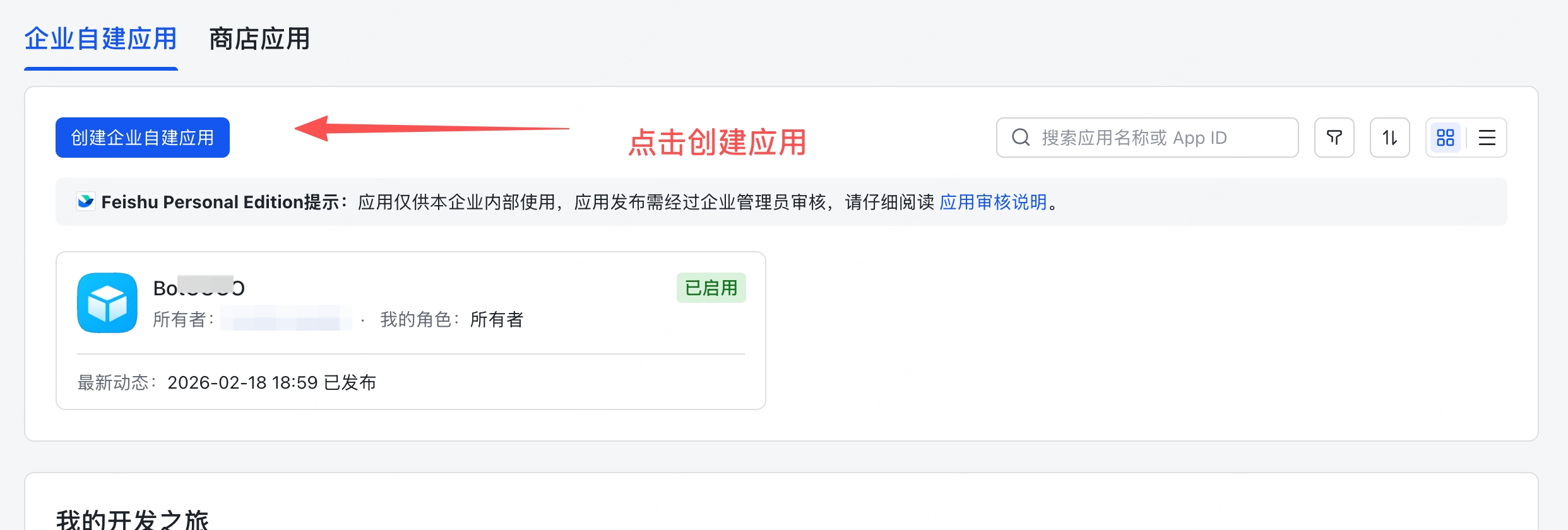
Task: Click the 我的角色: 所有者 role text
Action: [452, 319]
